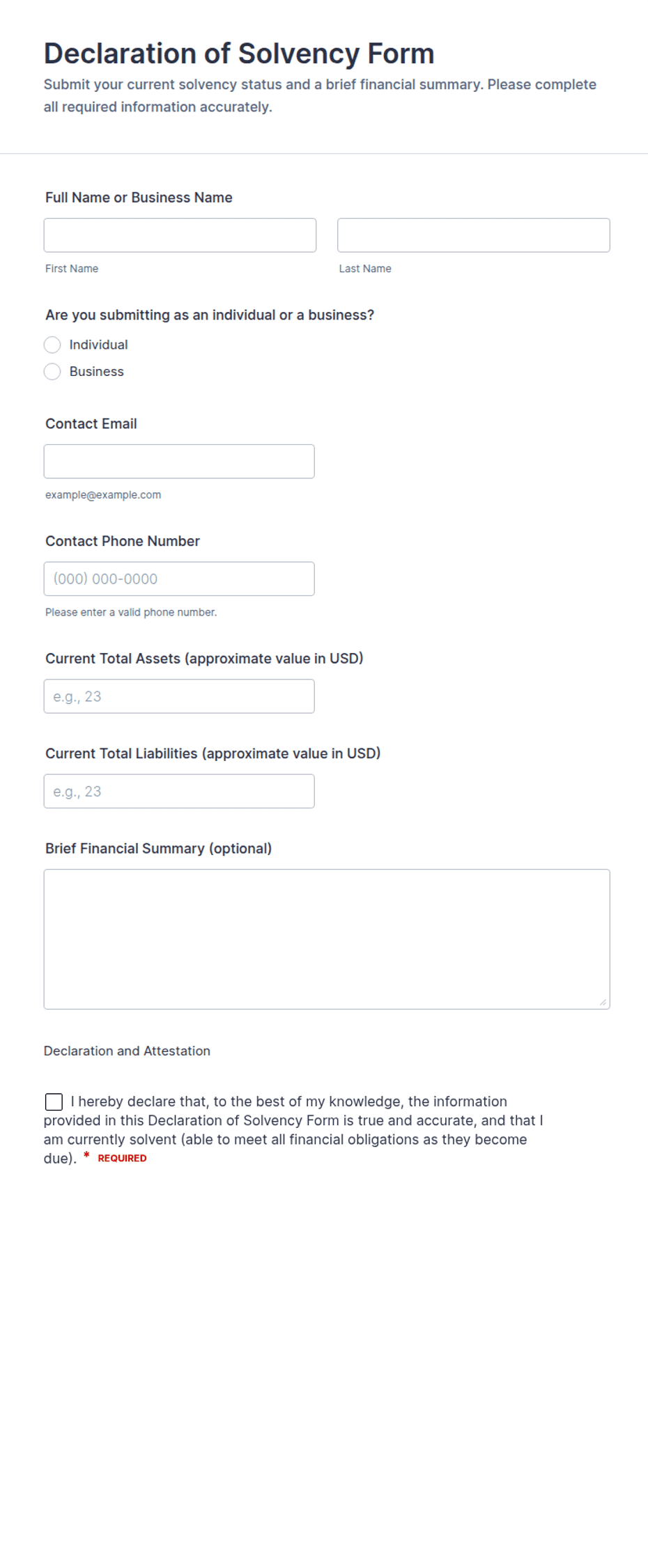Click the Contact Email label

click(x=91, y=424)
